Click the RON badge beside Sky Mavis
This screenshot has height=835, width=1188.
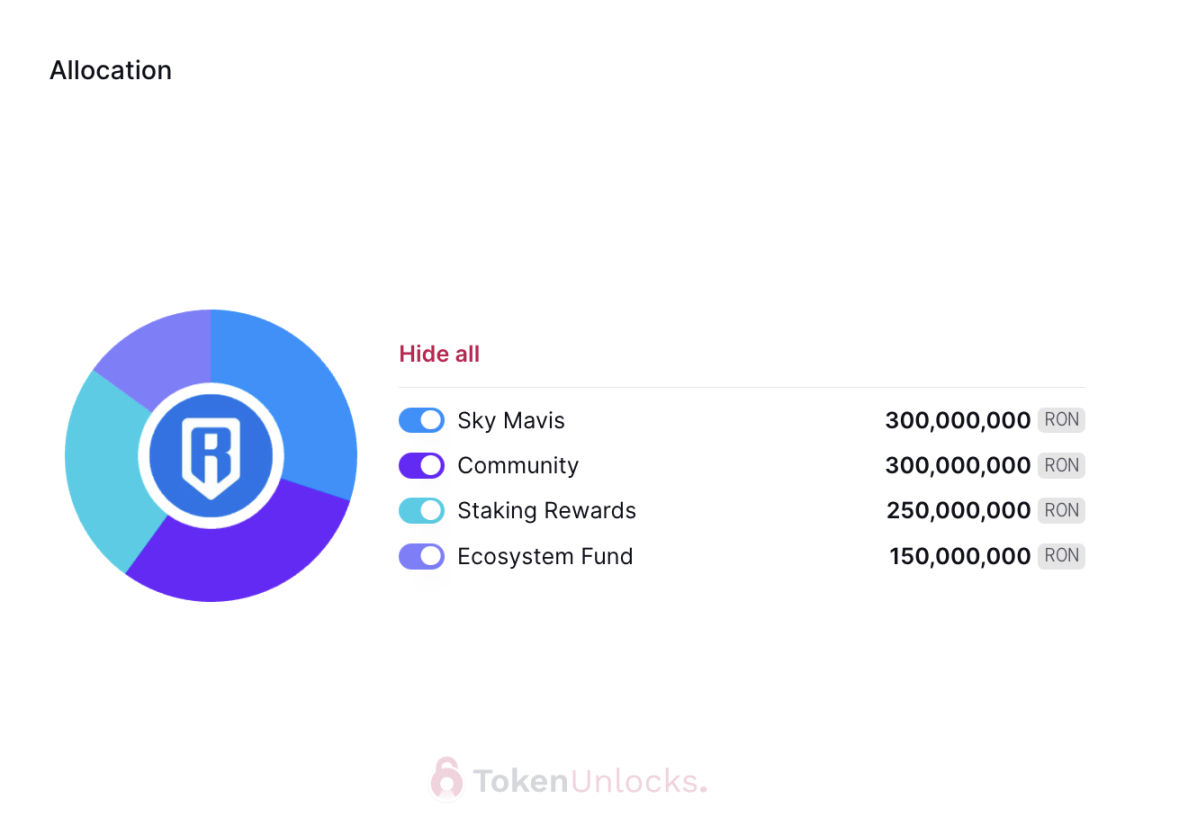[1061, 420]
